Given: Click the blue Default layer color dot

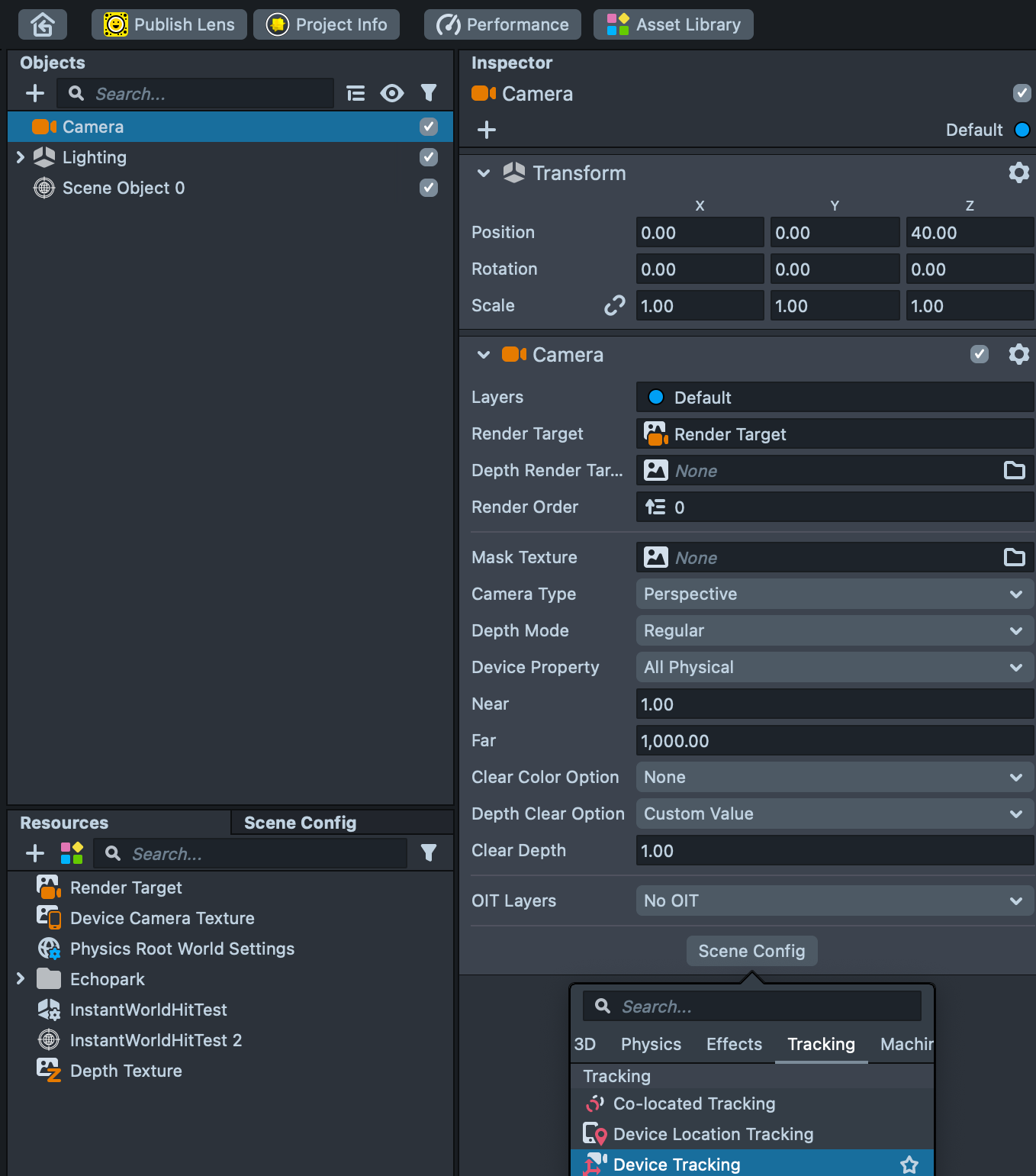Looking at the screenshot, I should [x=1022, y=130].
